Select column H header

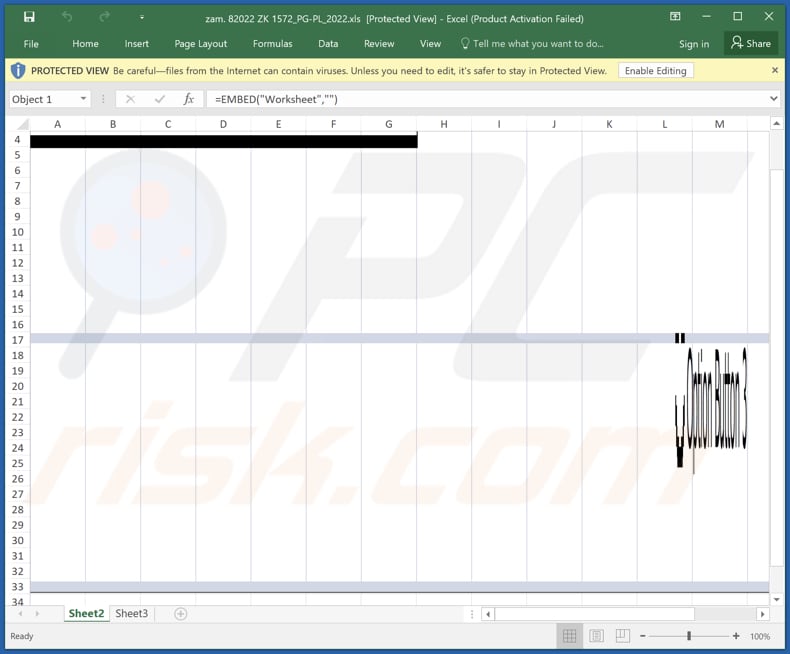(444, 124)
